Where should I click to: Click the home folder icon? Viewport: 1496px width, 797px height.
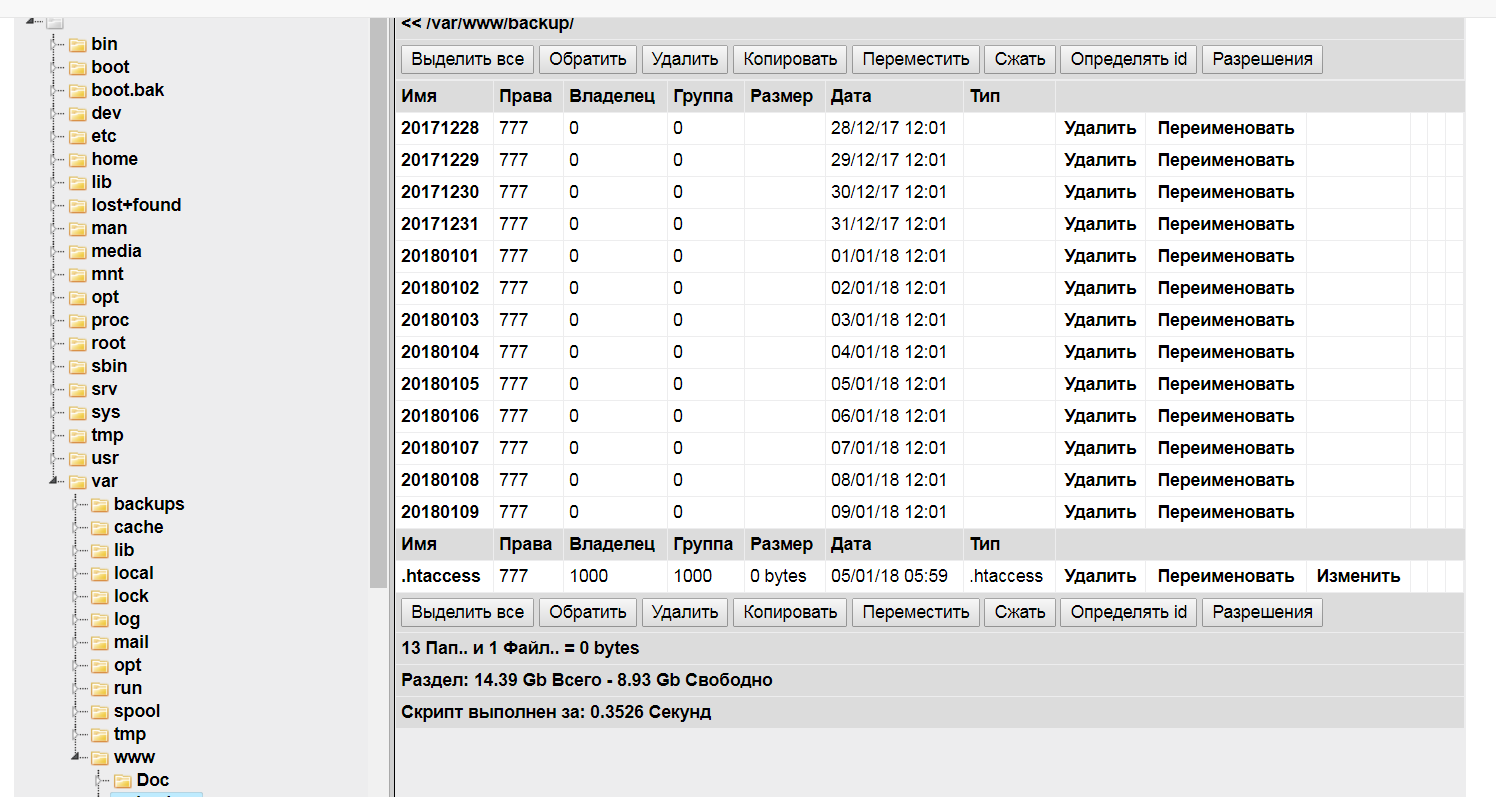pos(77,159)
